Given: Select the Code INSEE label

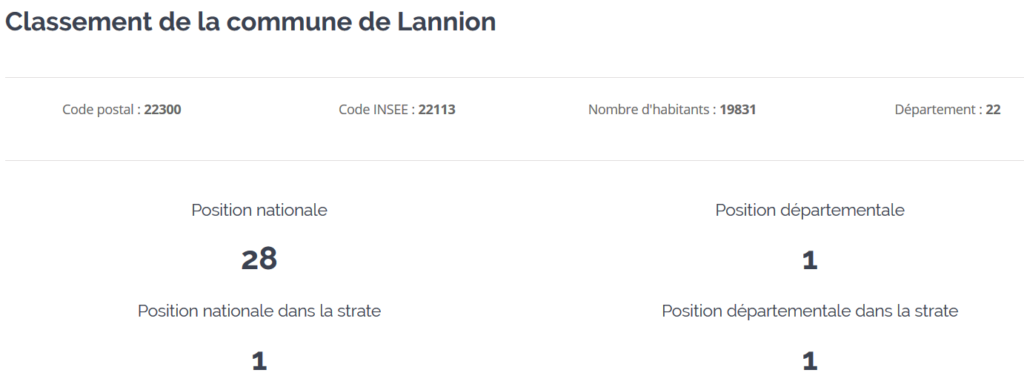Looking at the screenshot, I should pyautogui.click(x=377, y=110).
